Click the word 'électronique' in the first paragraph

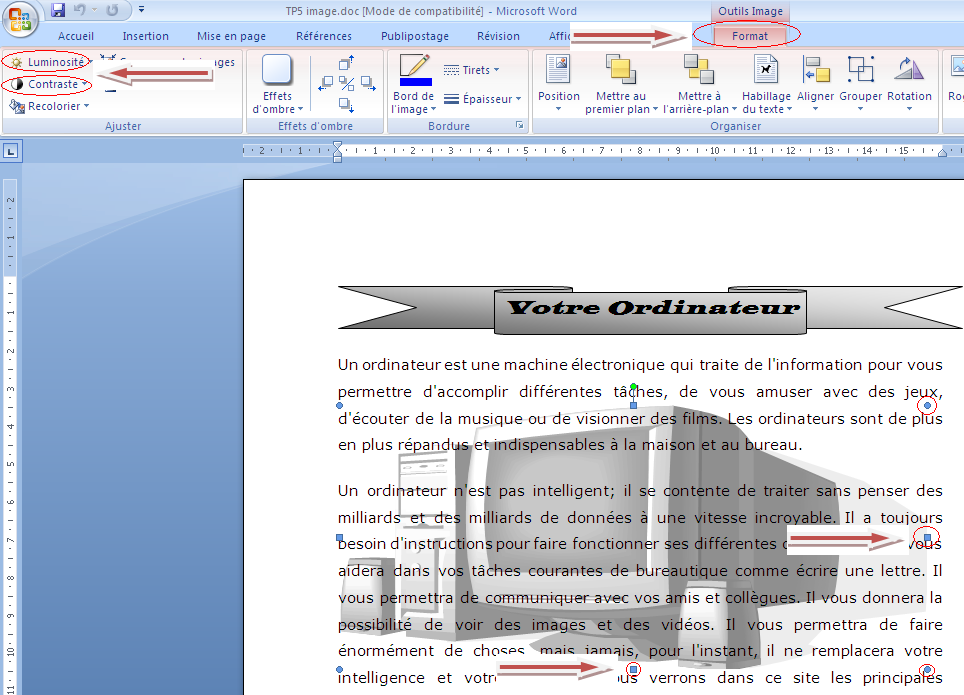[618, 365]
